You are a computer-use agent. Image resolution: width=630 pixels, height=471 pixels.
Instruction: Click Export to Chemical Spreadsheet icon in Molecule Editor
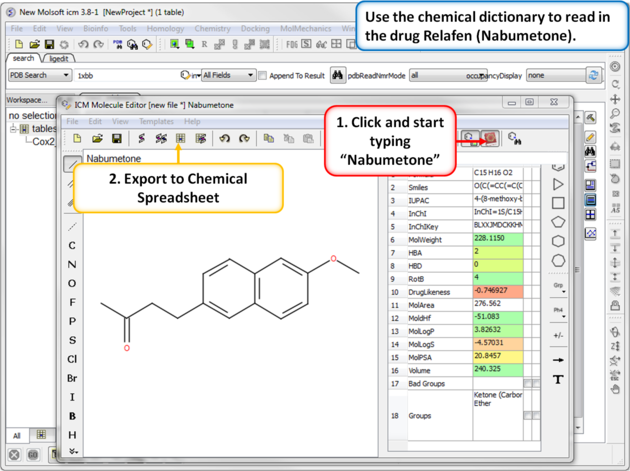(x=180, y=139)
